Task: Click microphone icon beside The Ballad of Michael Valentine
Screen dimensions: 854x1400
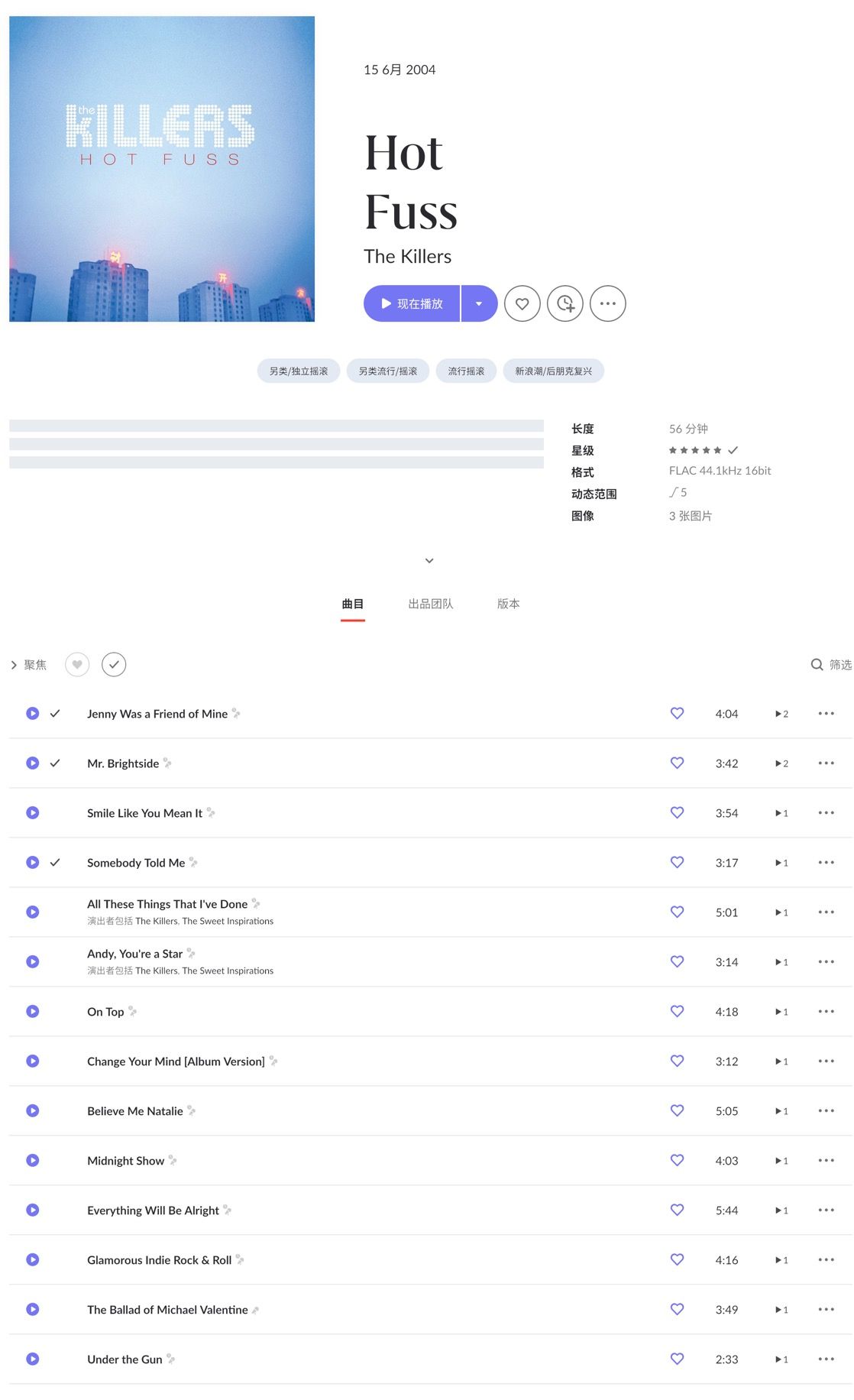Action: point(255,1310)
